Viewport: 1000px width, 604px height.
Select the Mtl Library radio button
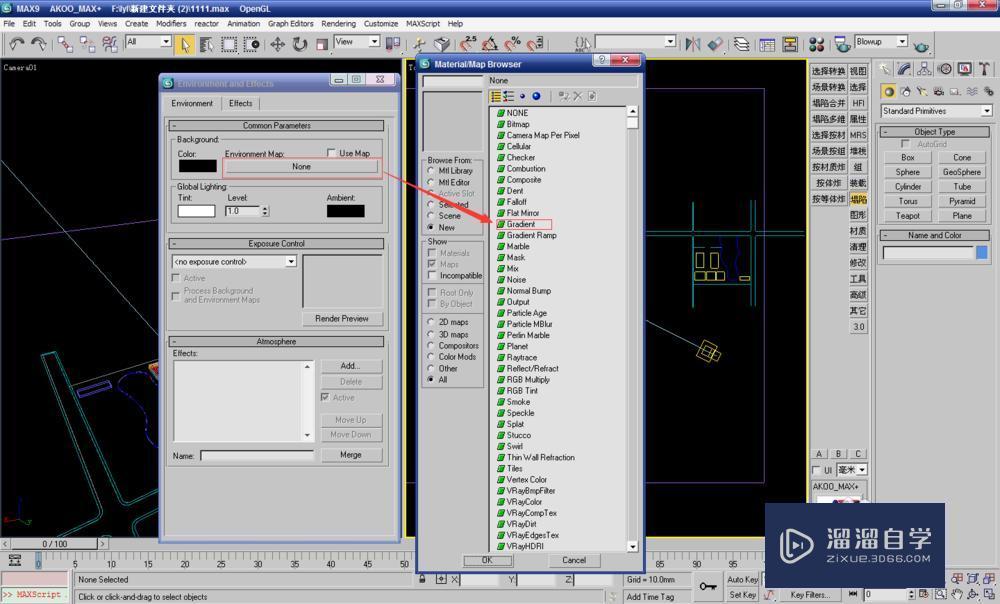point(431,171)
